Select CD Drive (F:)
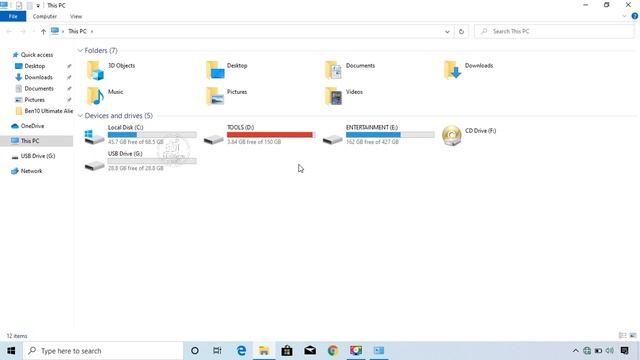Viewport: 640px width, 360px height. tap(469, 135)
